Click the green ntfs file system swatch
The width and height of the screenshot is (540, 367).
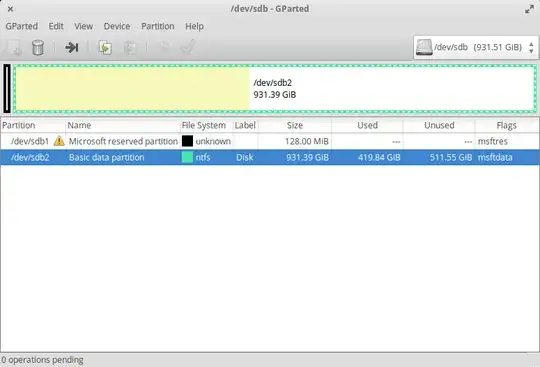pos(187,157)
